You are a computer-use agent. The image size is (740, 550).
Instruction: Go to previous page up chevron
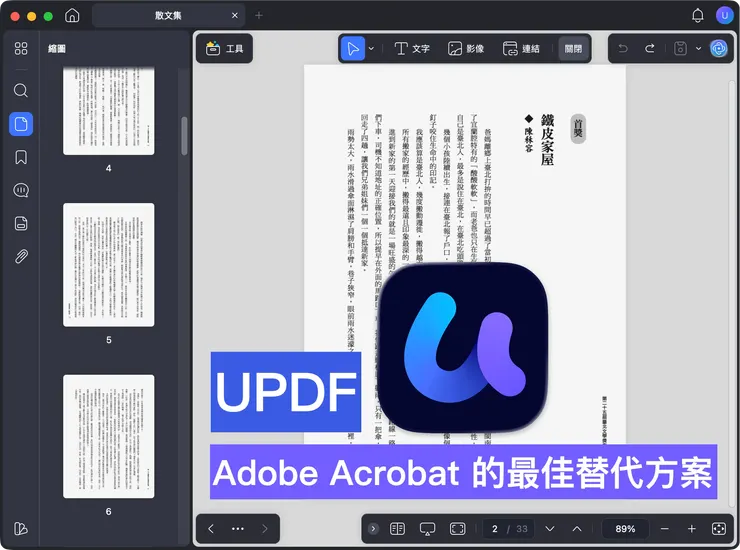577,529
